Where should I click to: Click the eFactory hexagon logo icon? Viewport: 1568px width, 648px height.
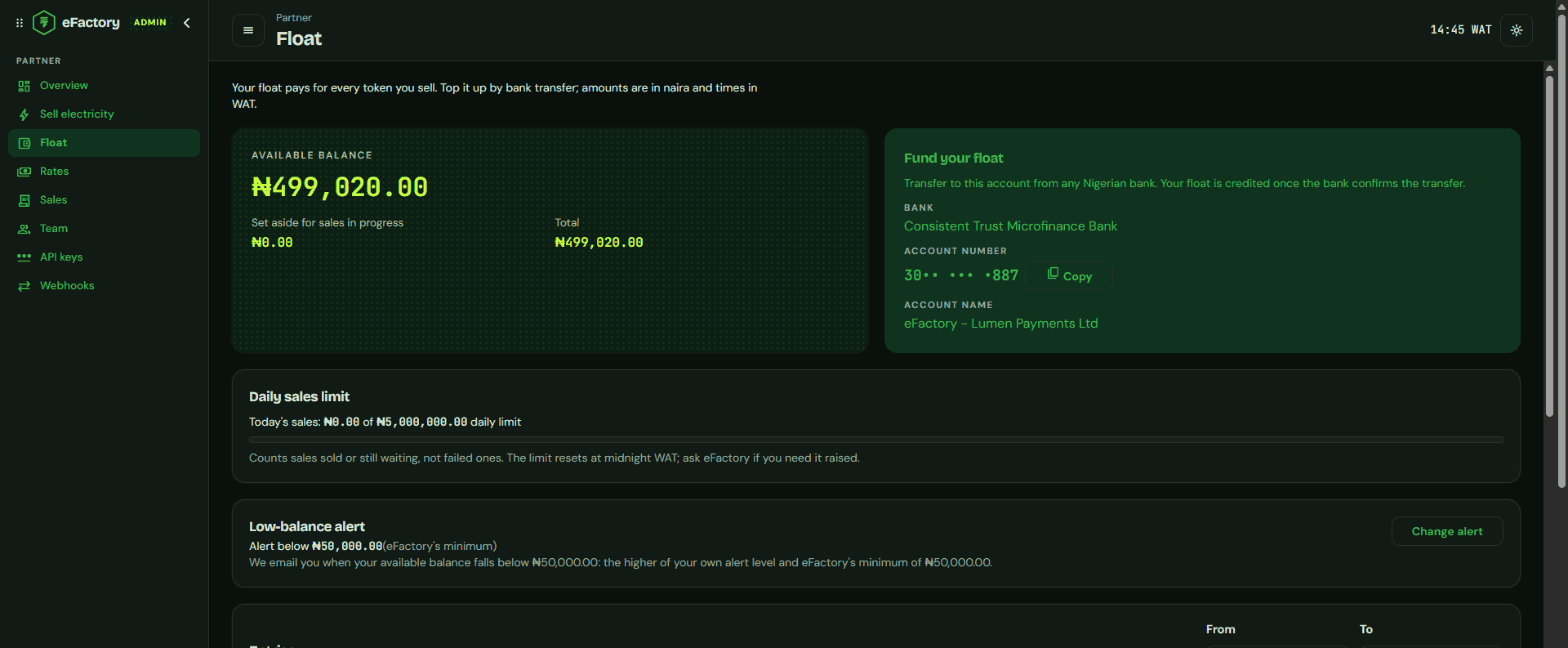44,22
